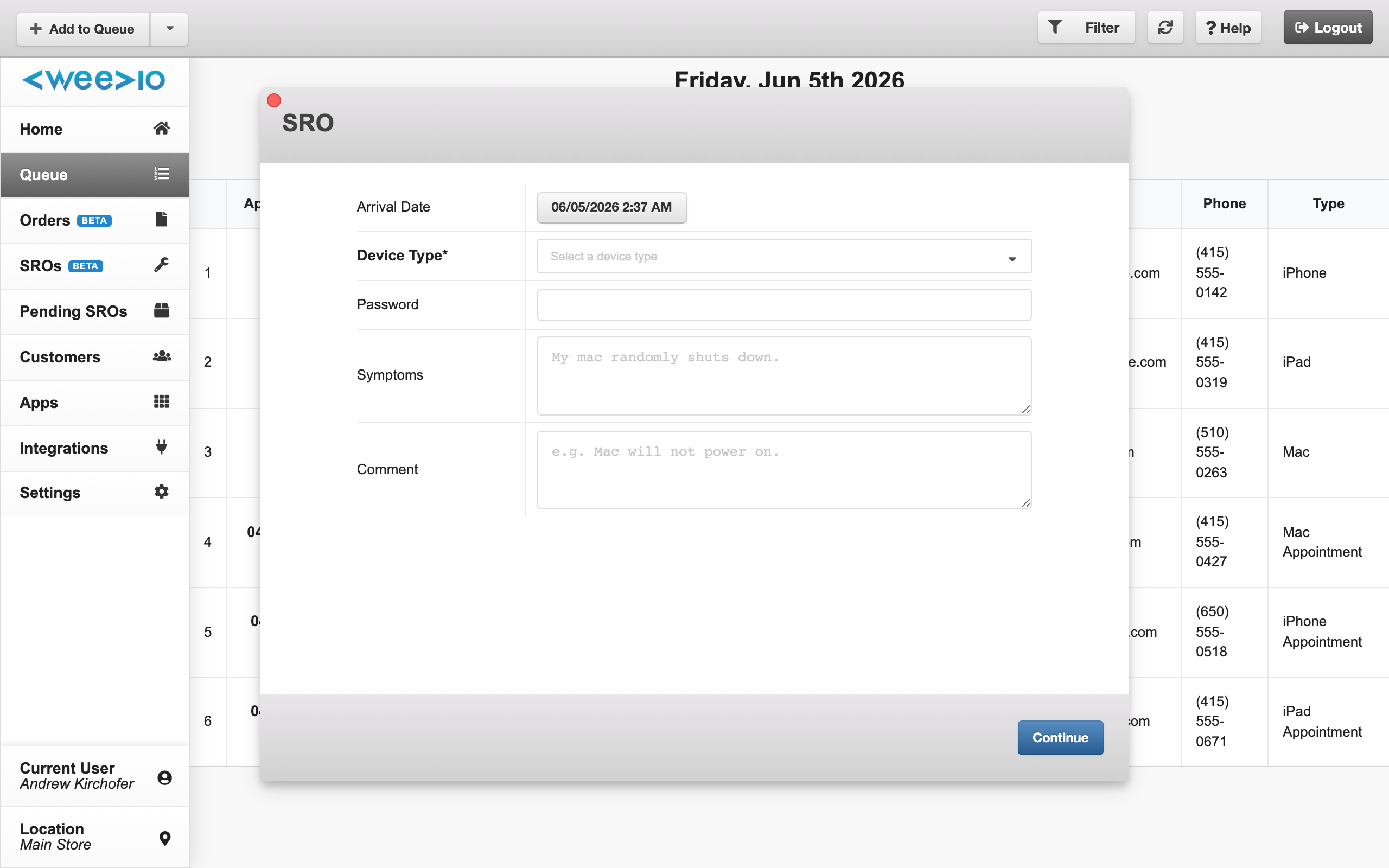Click the Current User Andrew Kirchofer entry
1389x868 pixels.
click(x=95, y=776)
